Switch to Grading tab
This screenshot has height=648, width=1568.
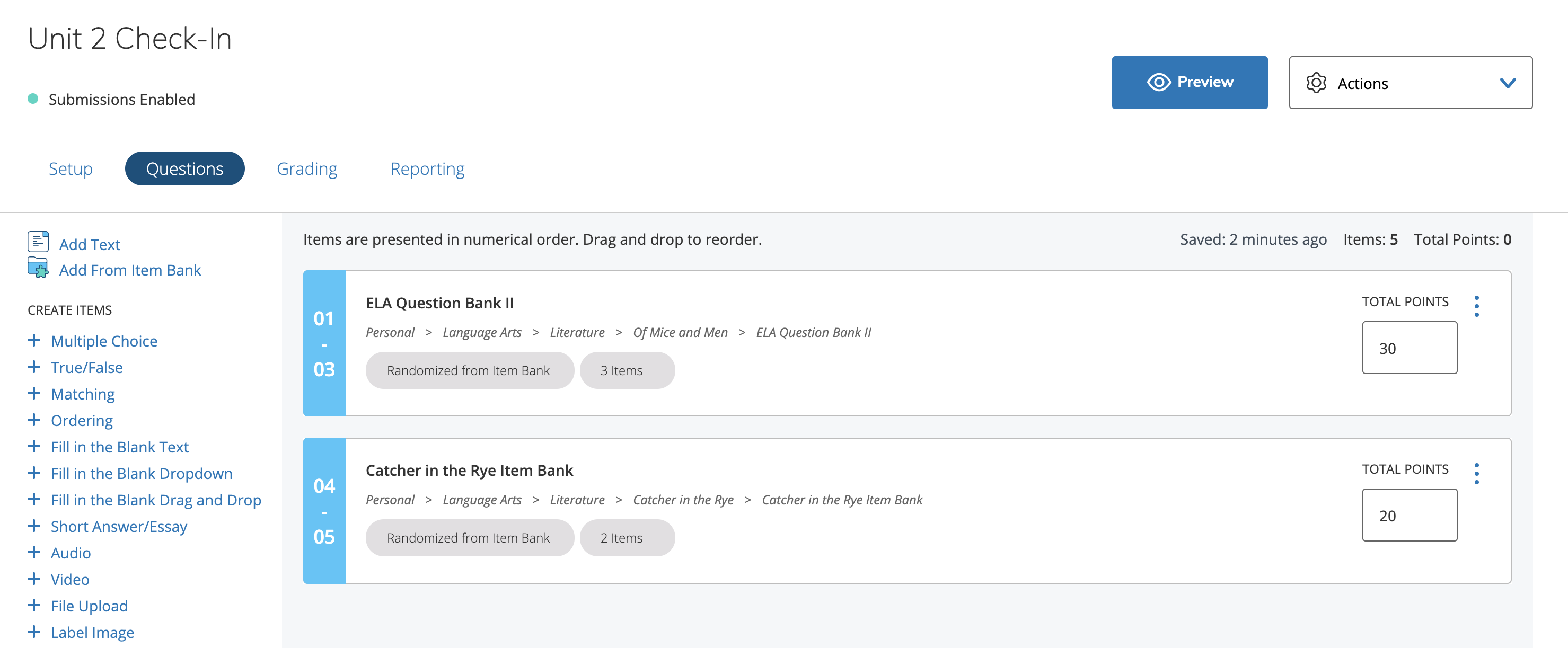(x=307, y=168)
